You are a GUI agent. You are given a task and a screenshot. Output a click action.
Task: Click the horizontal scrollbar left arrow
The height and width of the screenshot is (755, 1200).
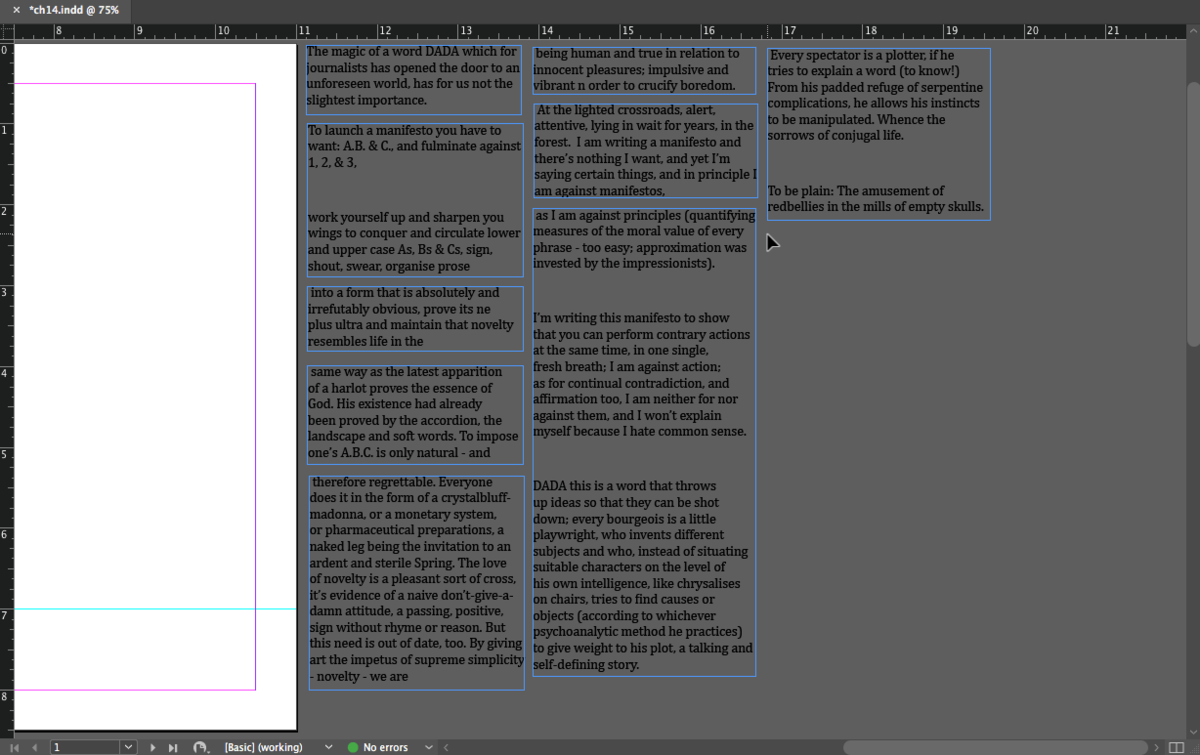click(445, 747)
